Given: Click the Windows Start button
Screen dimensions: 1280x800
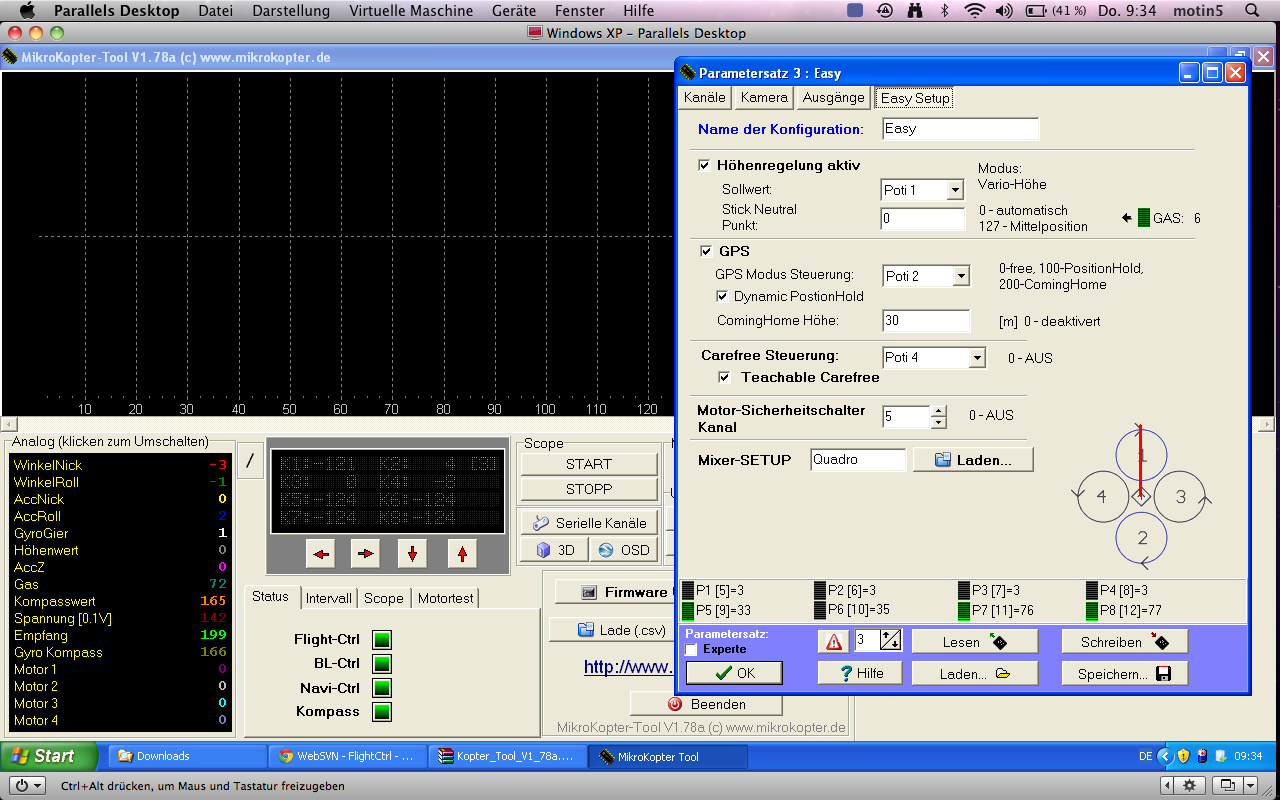Looking at the screenshot, I should coord(49,756).
